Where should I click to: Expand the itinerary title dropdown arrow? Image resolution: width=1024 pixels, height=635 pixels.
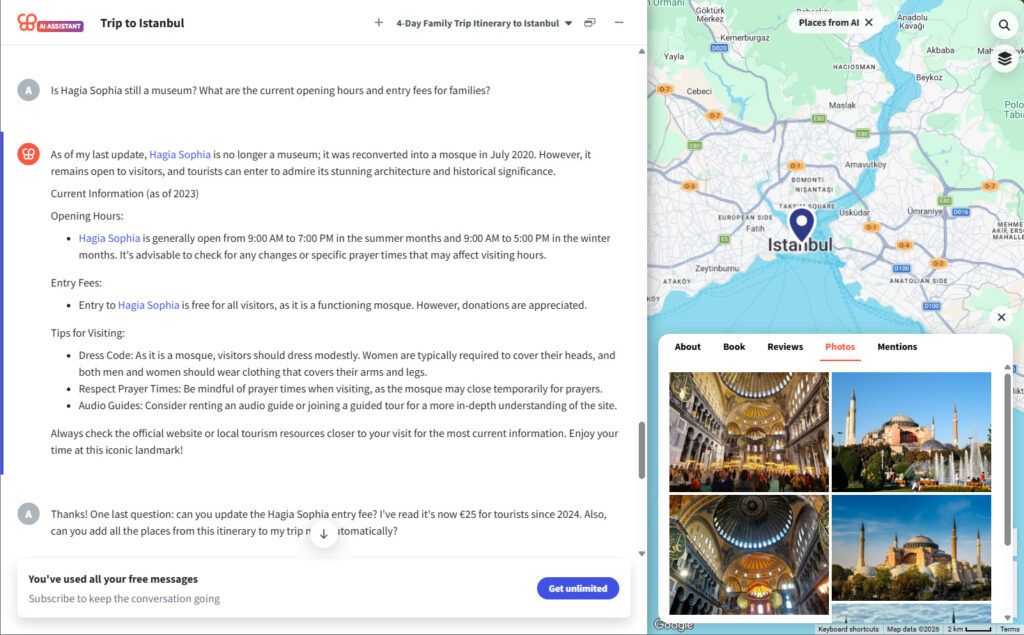point(568,22)
